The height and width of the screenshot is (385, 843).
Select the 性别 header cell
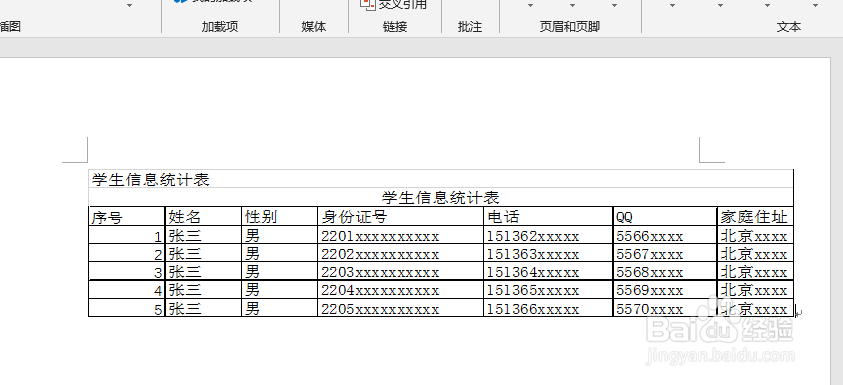pyautogui.click(x=280, y=216)
